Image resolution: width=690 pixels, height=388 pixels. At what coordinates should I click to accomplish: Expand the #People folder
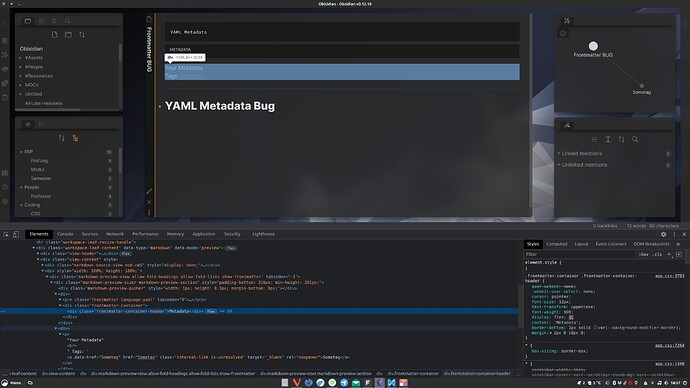click(20, 67)
